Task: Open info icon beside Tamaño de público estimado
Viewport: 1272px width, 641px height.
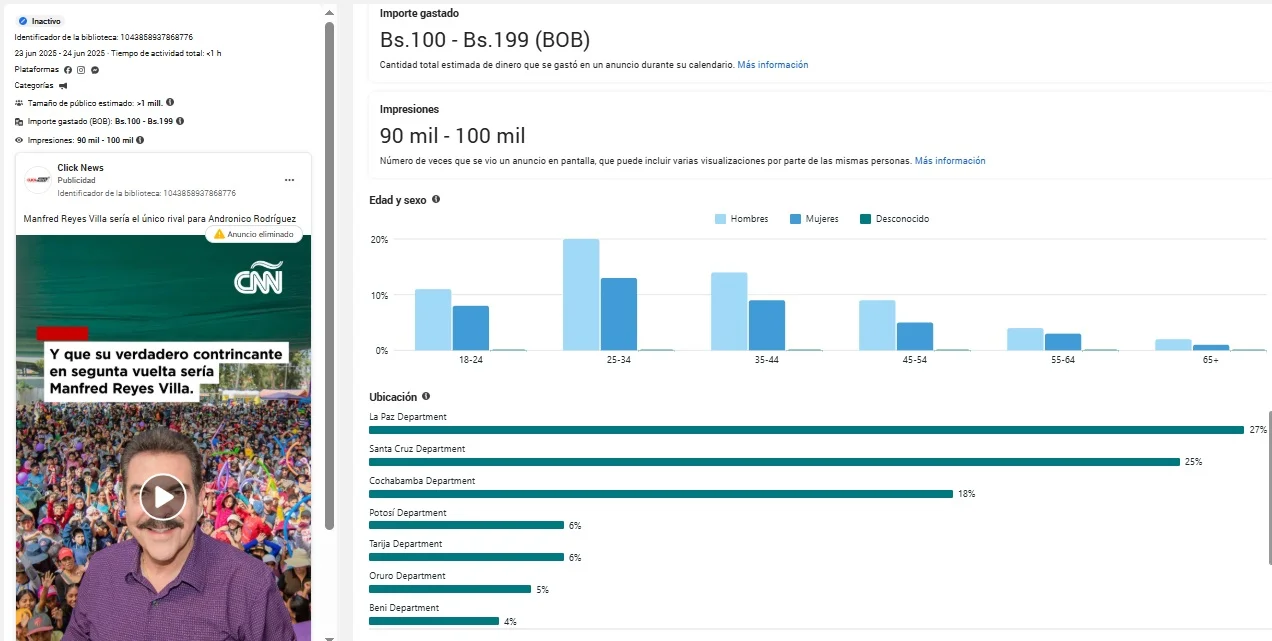Action: (170, 103)
